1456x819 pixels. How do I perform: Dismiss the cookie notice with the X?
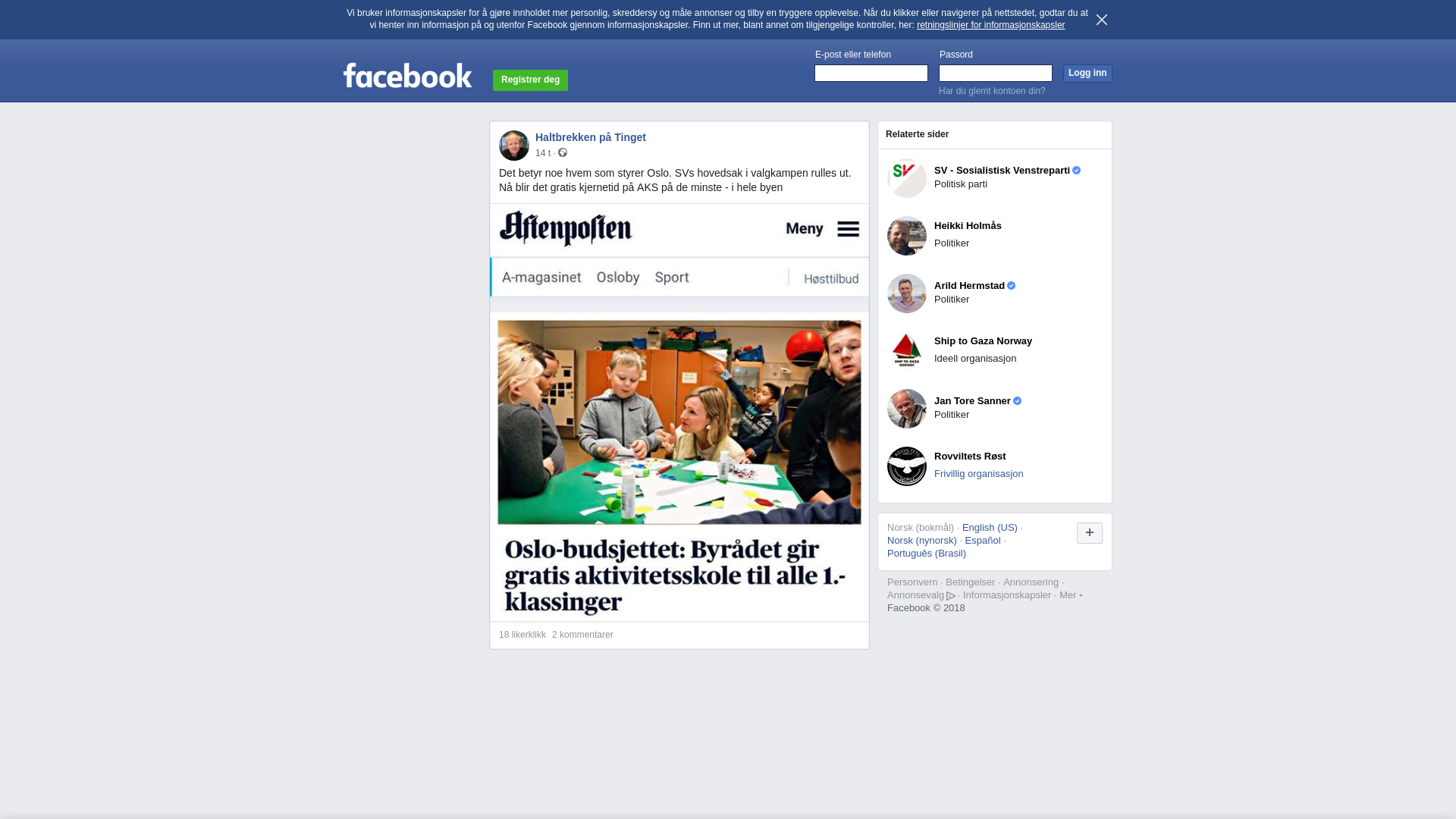1102,20
